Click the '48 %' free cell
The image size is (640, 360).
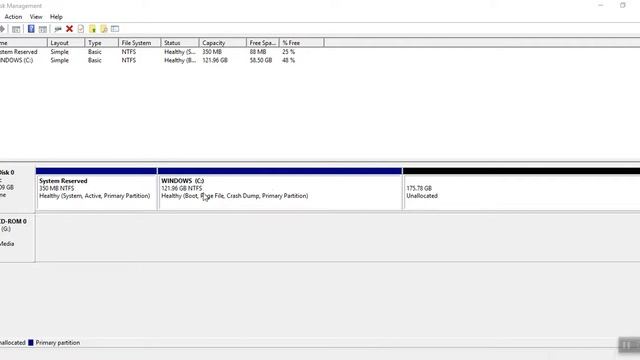pos(289,60)
